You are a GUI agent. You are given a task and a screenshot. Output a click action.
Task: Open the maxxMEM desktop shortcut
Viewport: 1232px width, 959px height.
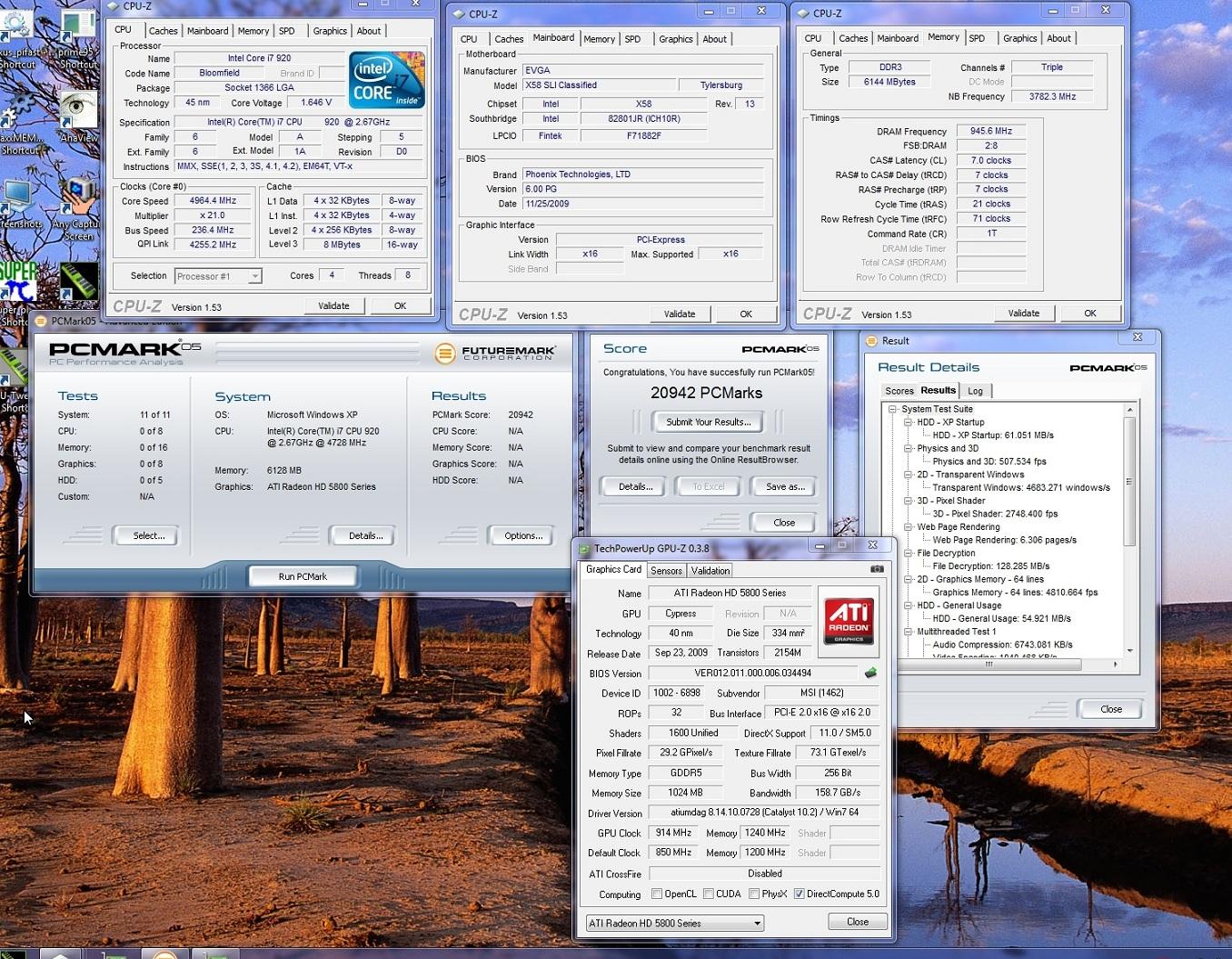(x=18, y=121)
